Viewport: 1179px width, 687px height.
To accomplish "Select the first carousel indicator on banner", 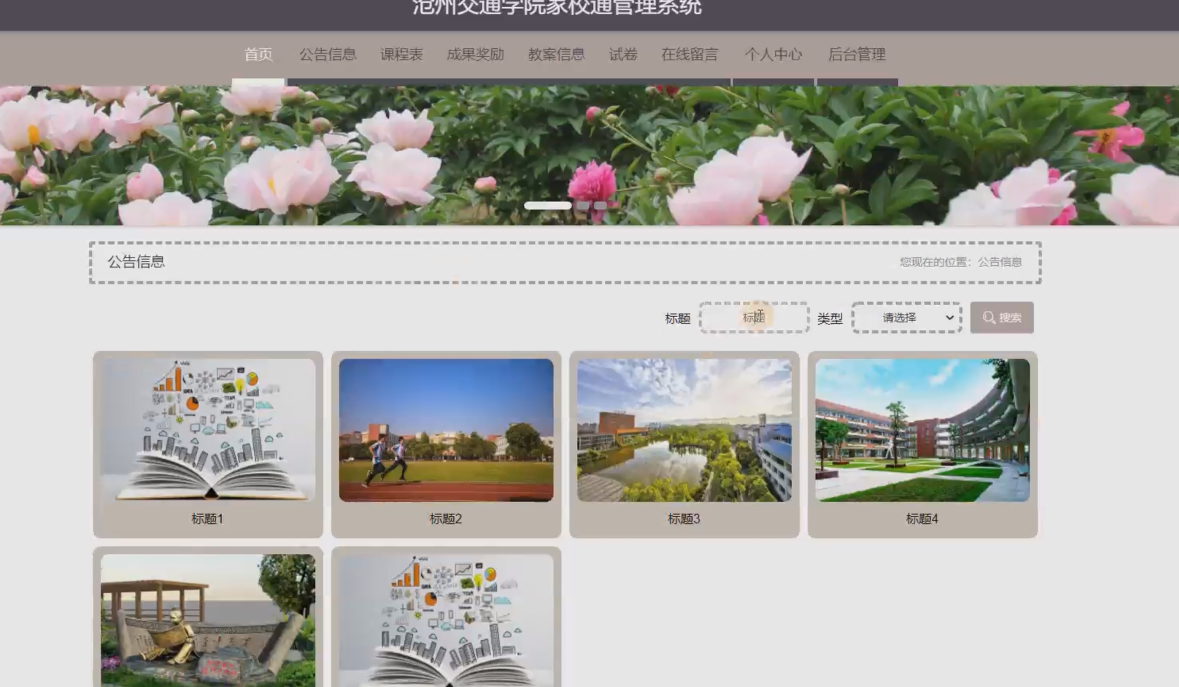I will (547, 205).
